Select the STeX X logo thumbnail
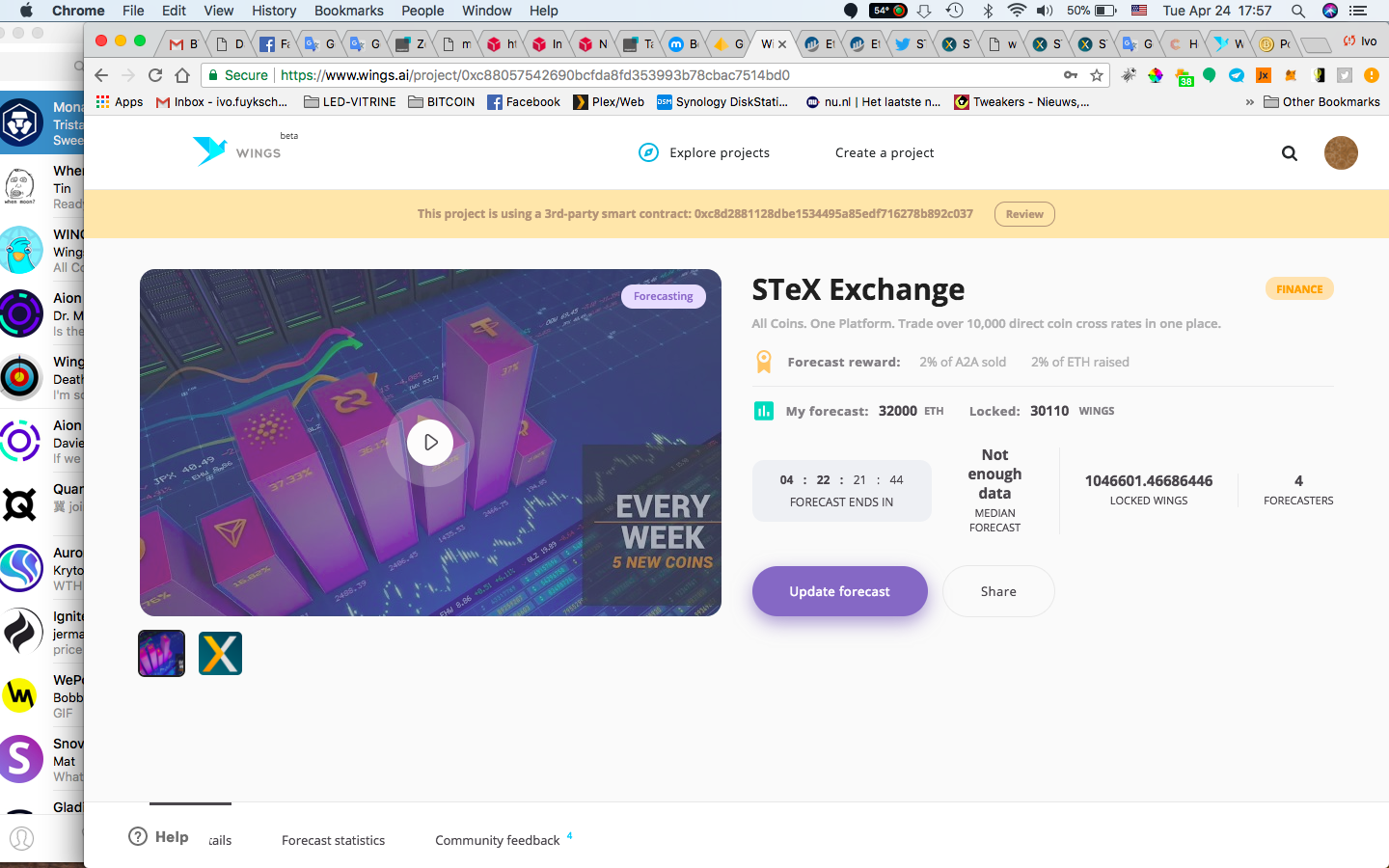 (220, 654)
